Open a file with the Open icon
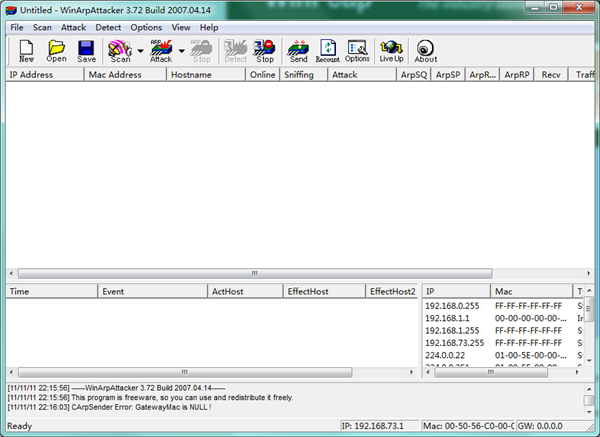 coord(56,51)
